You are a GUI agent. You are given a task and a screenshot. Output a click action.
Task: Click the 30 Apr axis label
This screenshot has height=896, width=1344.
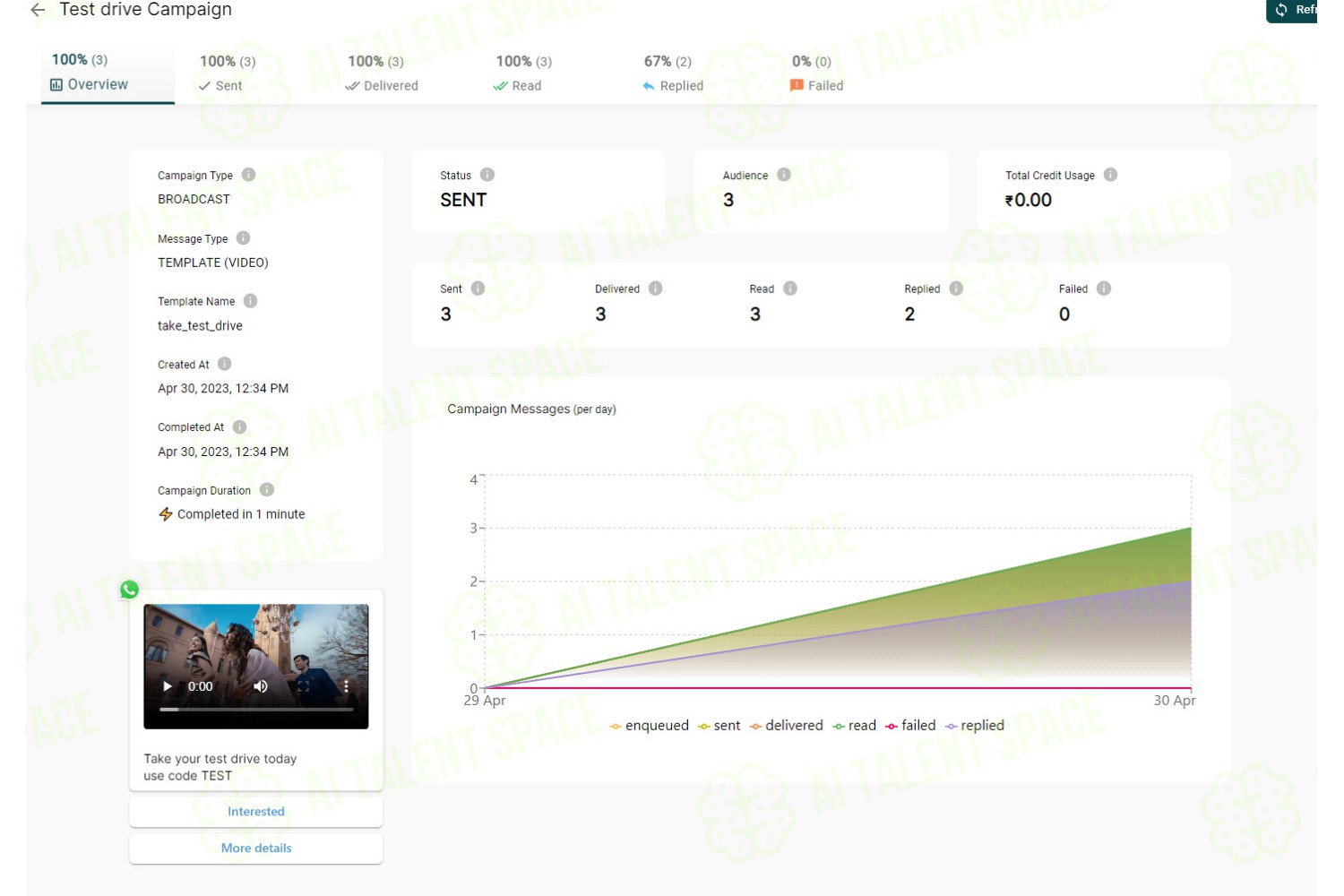(x=1175, y=701)
